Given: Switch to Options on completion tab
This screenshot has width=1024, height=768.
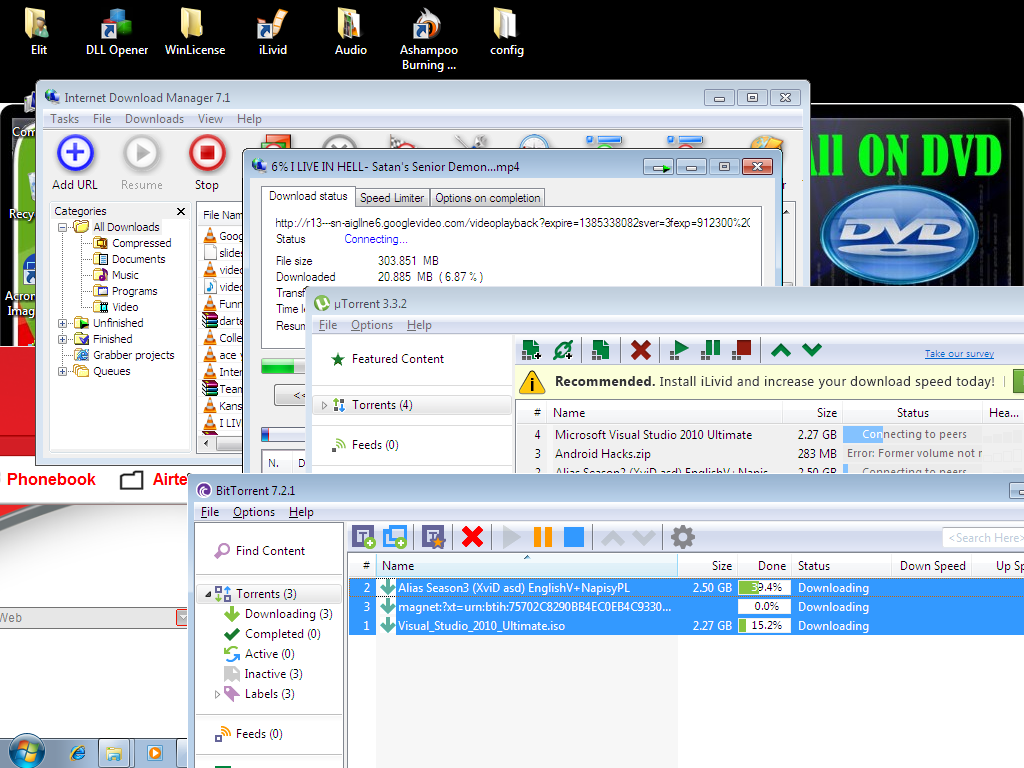Looking at the screenshot, I should point(487,197).
